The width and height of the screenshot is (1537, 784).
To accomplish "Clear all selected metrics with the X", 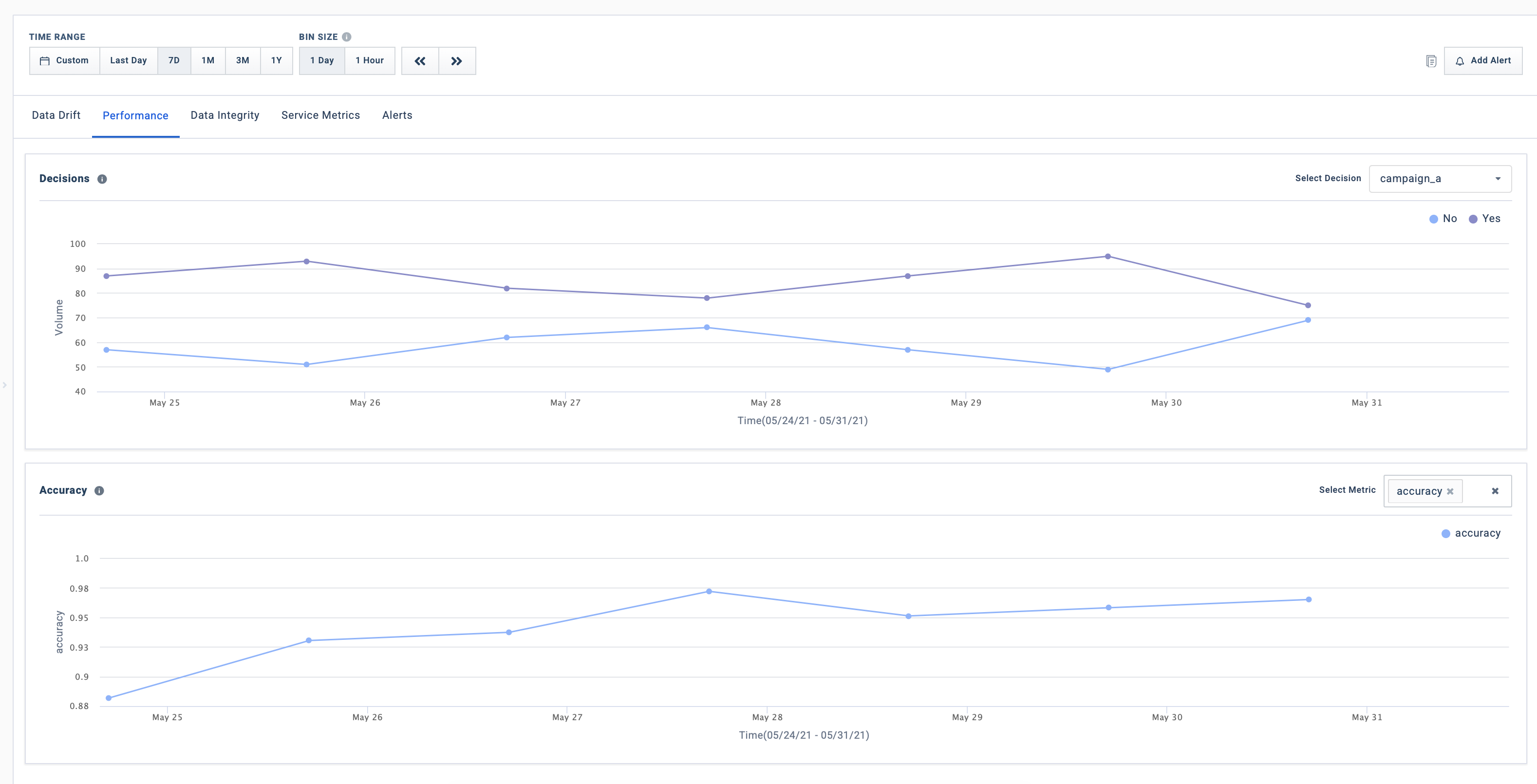I will coord(1495,491).
